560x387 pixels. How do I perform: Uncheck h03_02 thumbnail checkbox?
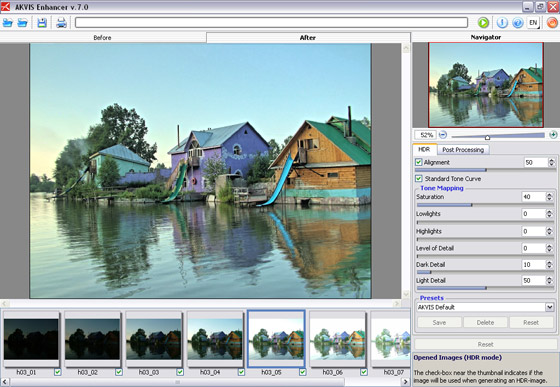point(119,372)
